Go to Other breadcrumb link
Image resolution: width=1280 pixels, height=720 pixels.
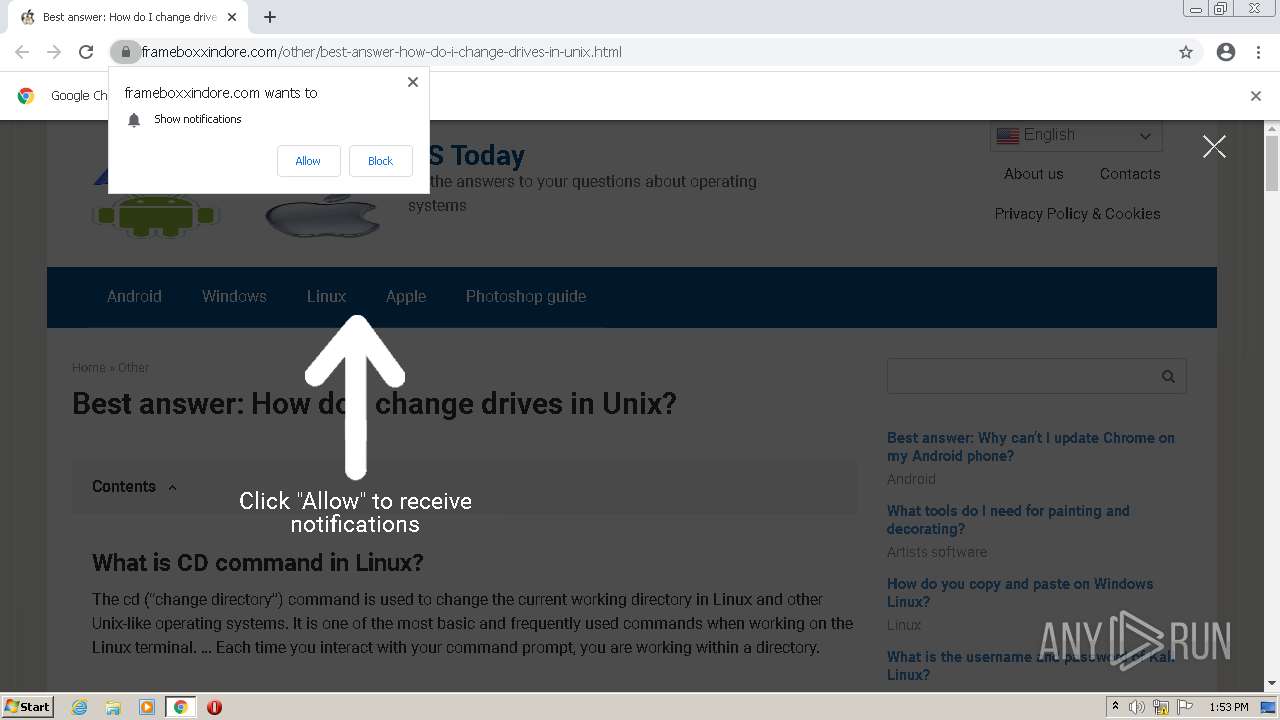tap(133, 367)
